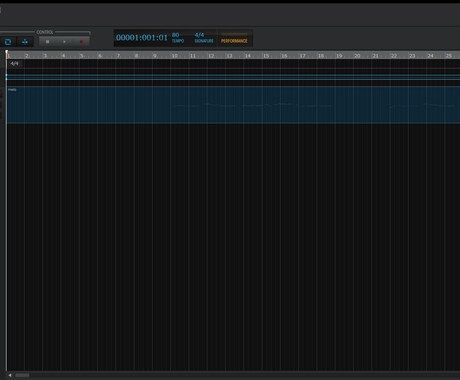The height and width of the screenshot is (380, 460).
Task: Click the horizontal scrollbar thumb
Action: click(22, 375)
